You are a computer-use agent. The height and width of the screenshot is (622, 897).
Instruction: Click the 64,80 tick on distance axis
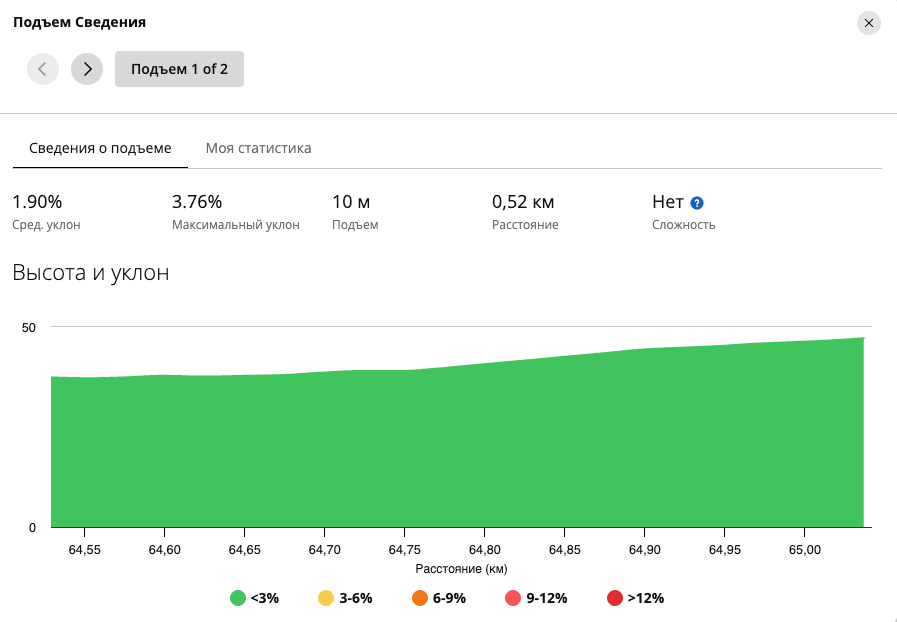(x=485, y=550)
